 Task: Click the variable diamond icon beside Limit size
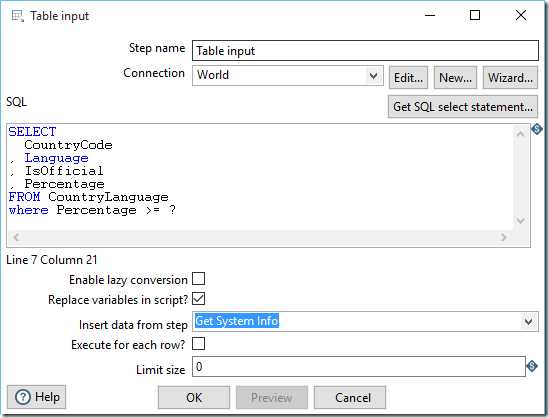(x=532, y=366)
